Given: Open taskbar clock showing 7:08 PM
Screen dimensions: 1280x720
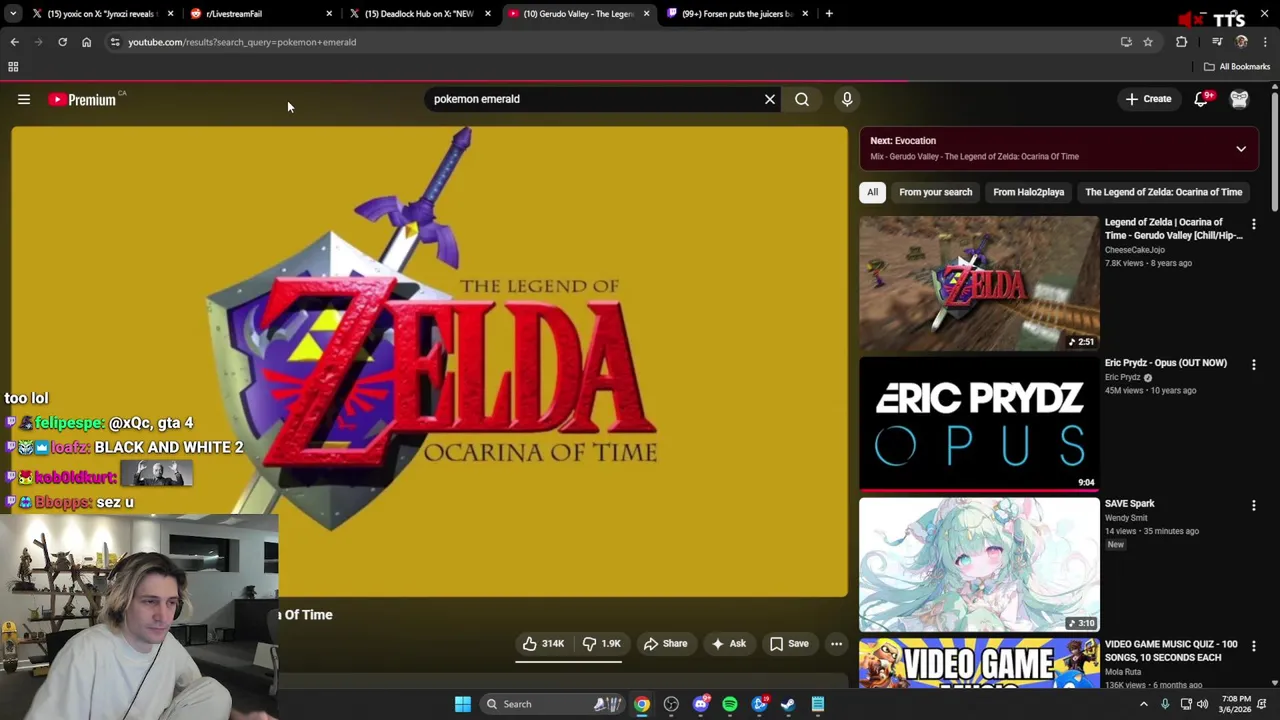Looking at the screenshot, I should point(1235,704).
